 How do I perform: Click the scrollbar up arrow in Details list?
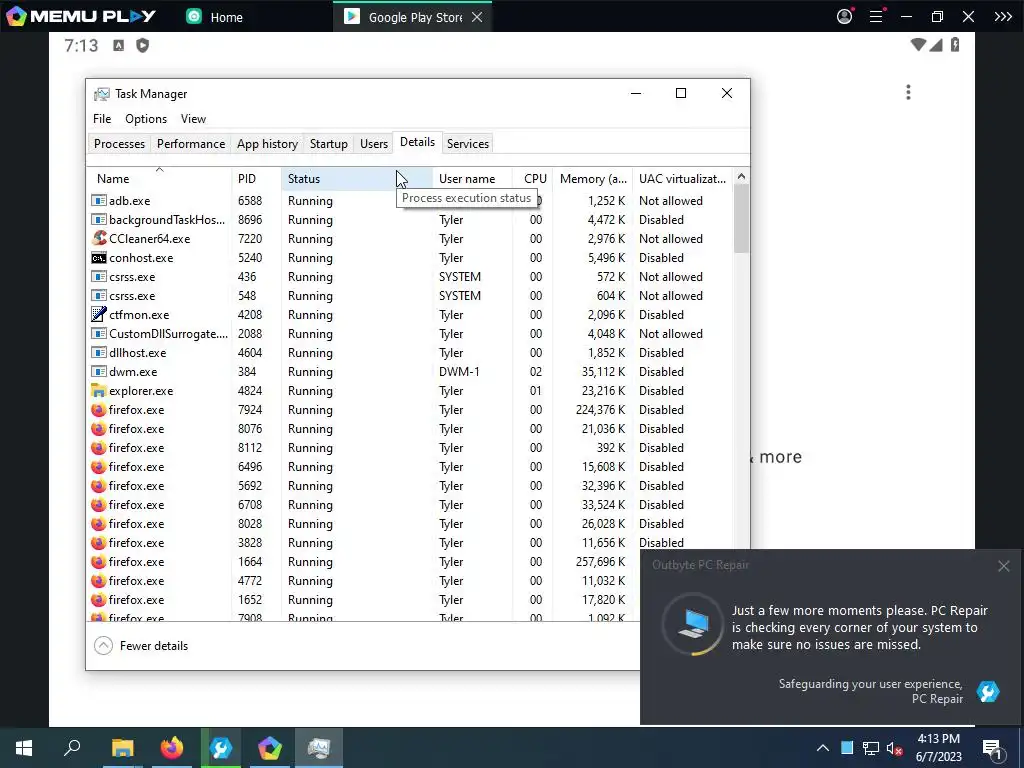[x=741, y=176]
